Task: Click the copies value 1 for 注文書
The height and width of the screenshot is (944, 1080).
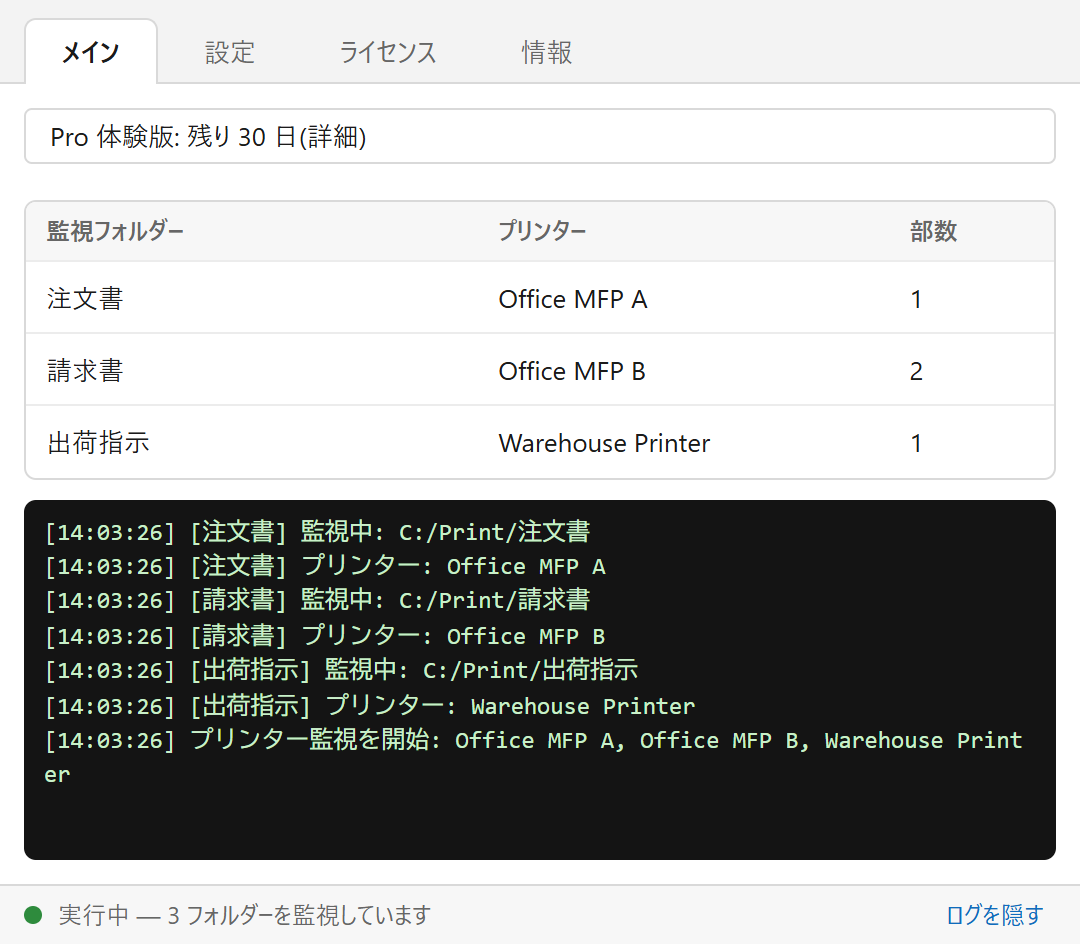Action: [x=916, y=299]
